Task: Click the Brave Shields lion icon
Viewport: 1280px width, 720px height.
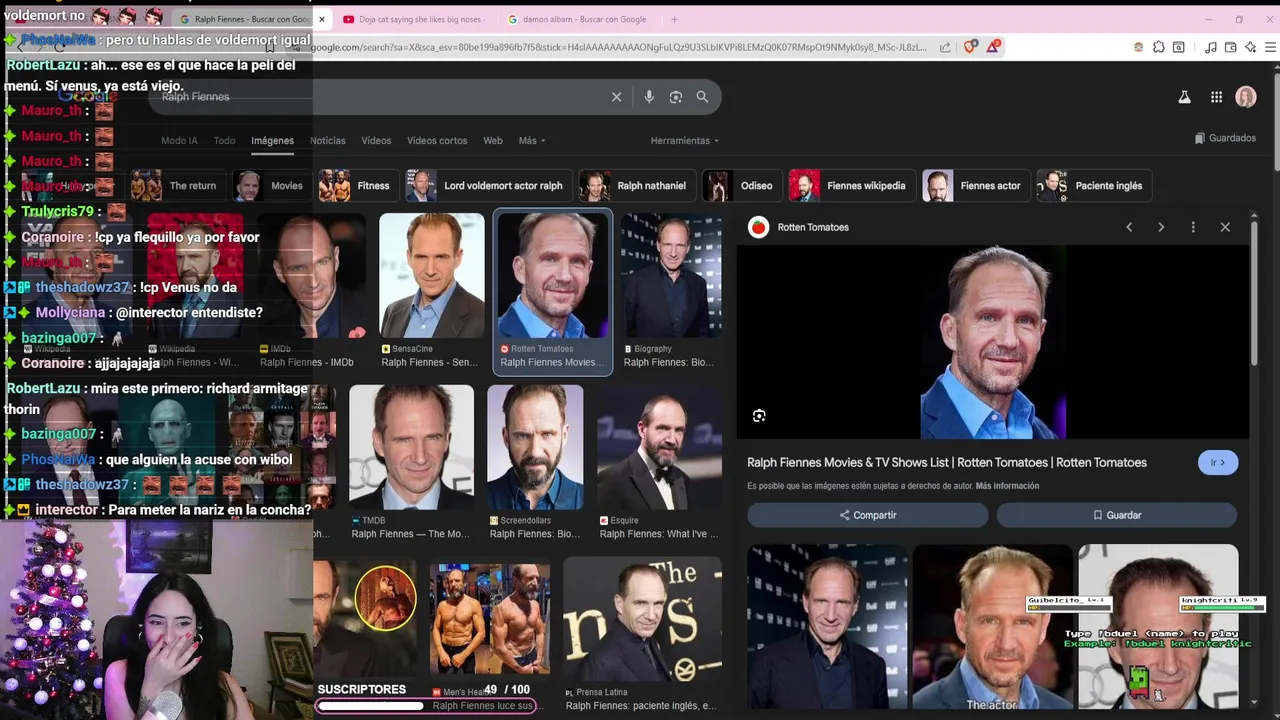Action: coord(969,47)
